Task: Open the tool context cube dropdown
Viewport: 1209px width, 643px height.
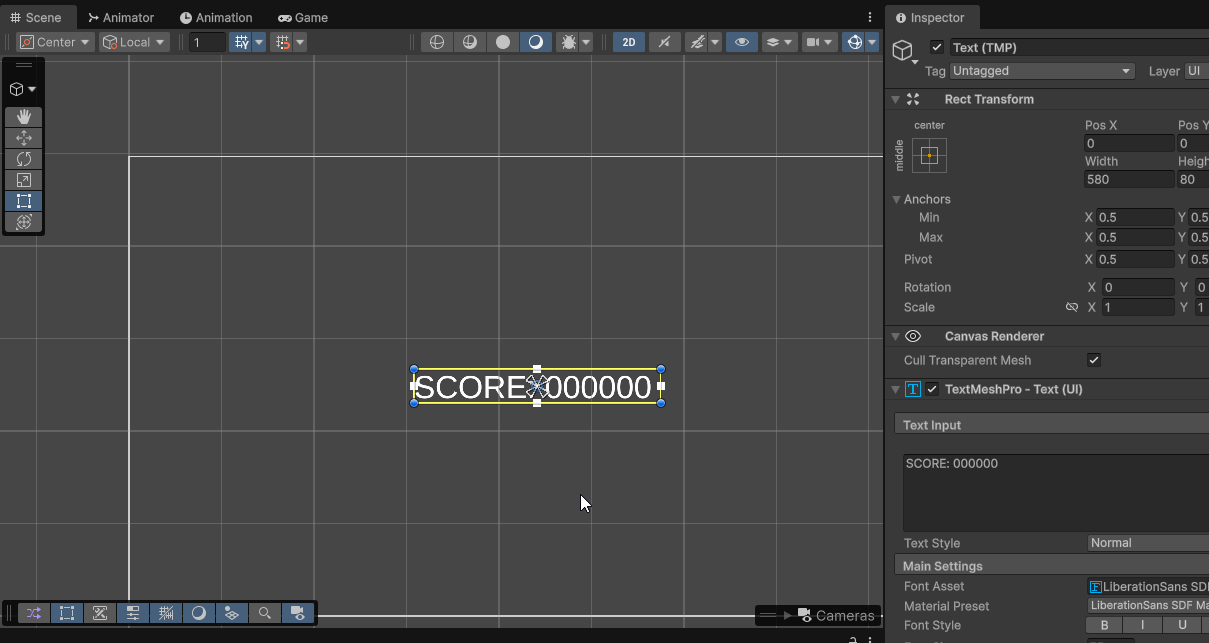Action: pos(23,90)
